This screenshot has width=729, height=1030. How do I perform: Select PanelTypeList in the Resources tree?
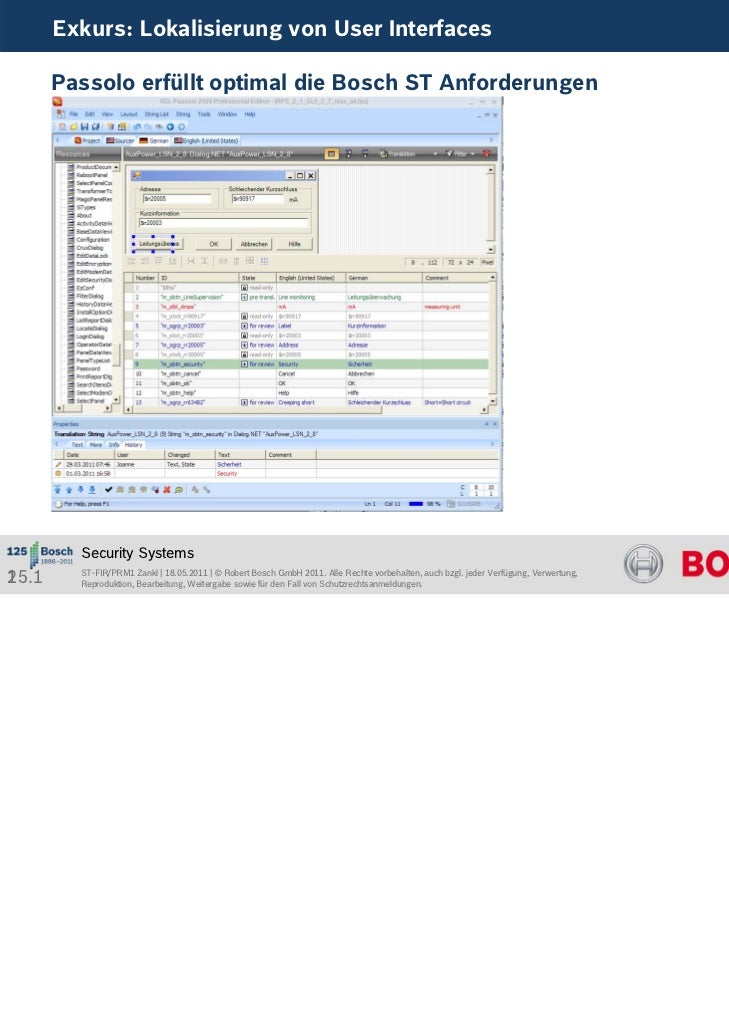click(x=94, y=361)
